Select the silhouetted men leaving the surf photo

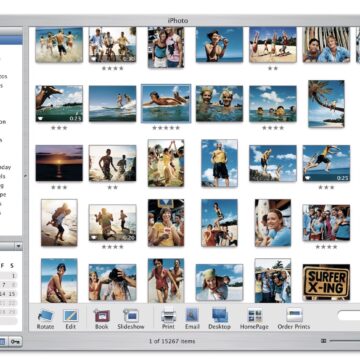112,163
